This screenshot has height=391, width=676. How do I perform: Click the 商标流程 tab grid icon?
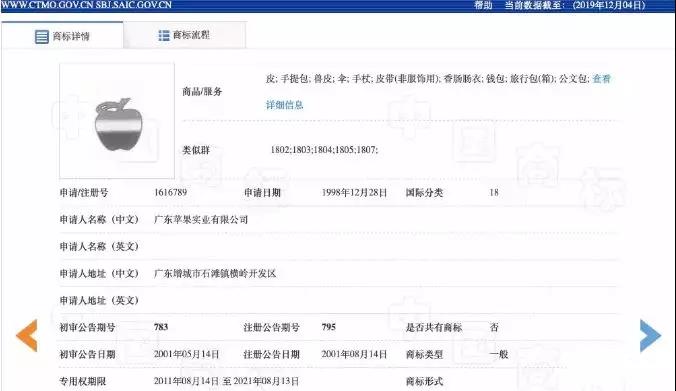pos(163,35)
